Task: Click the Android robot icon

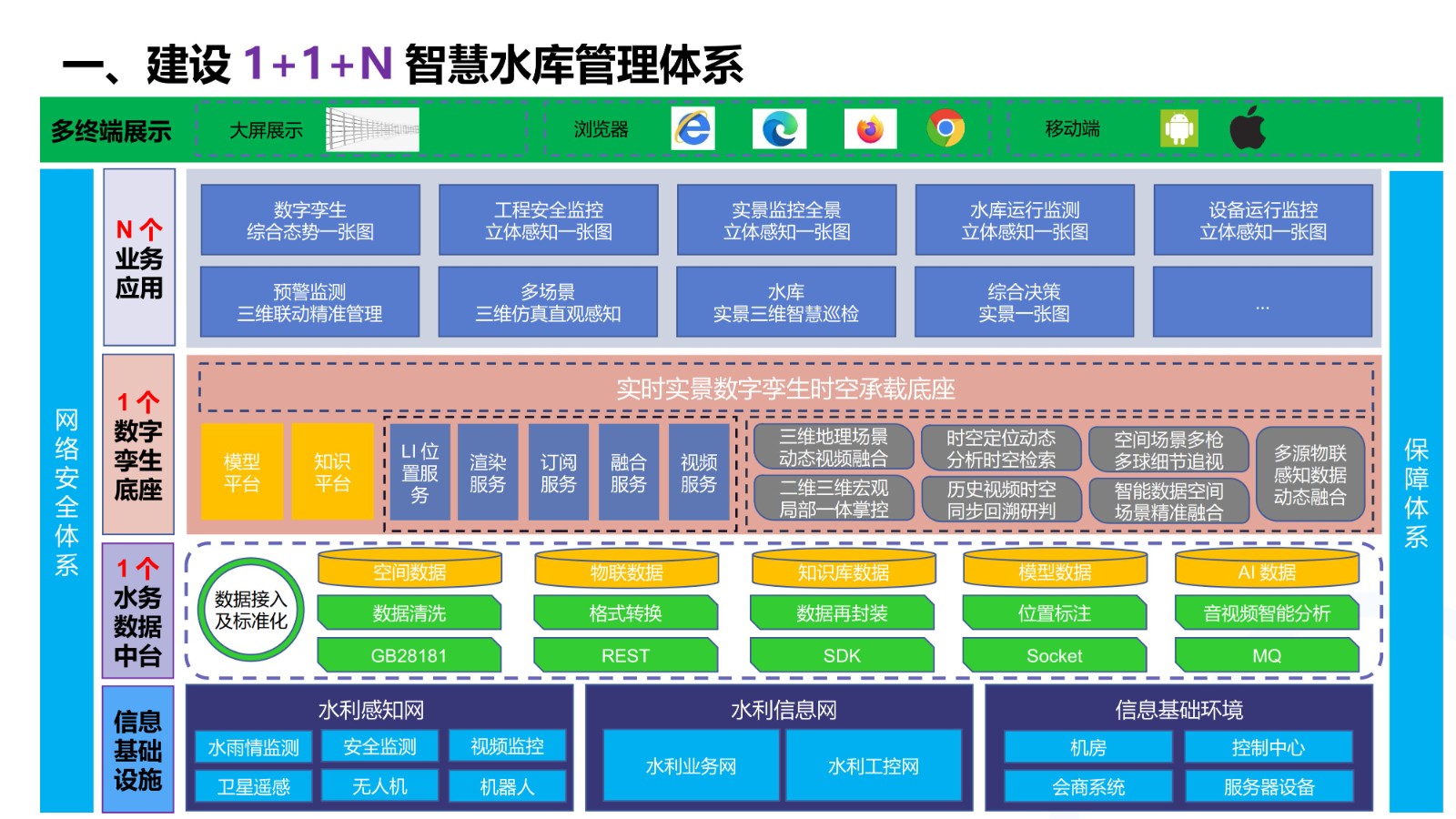Action: click(1179, 129)
